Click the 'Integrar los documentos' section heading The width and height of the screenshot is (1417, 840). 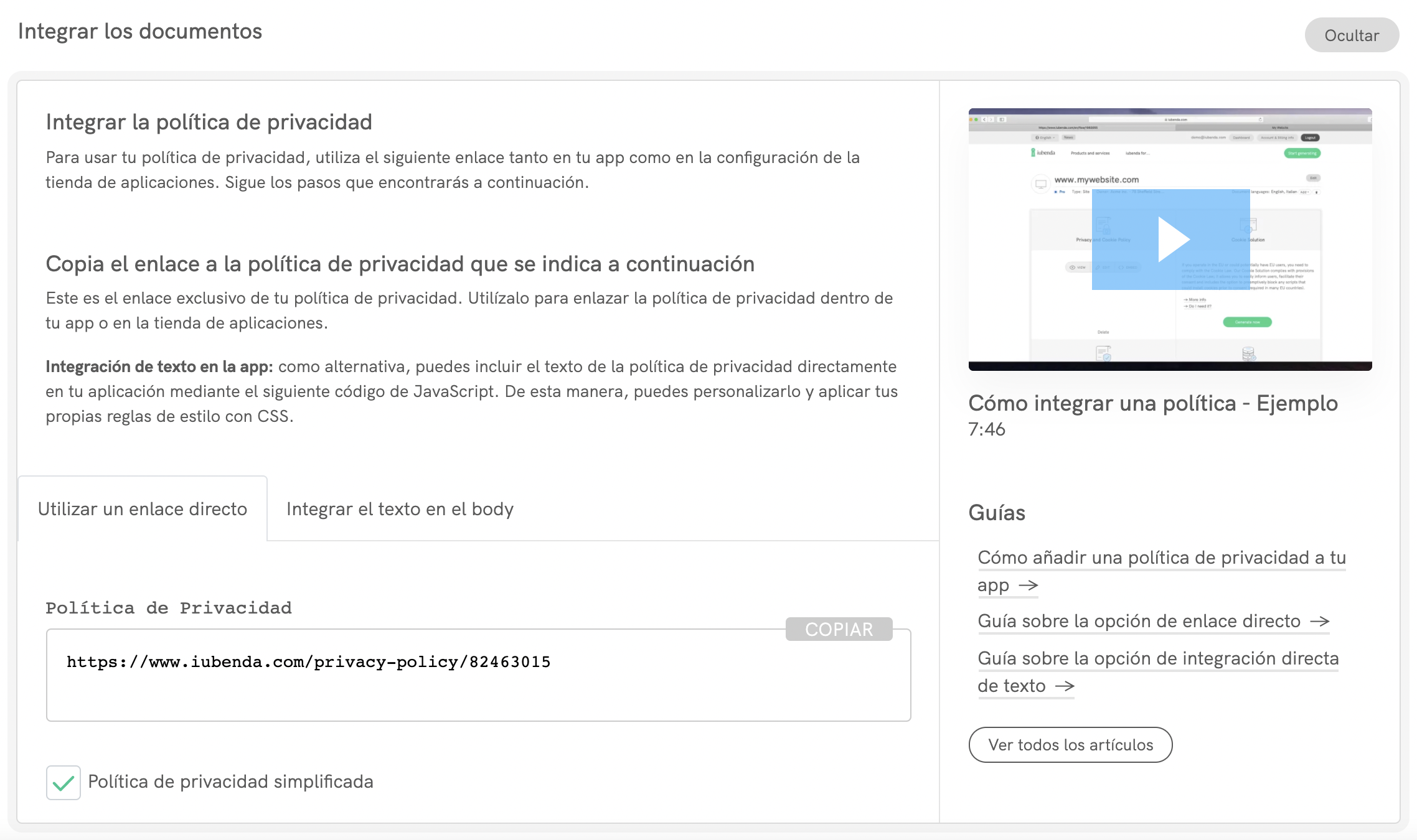[x=140, y=31]
